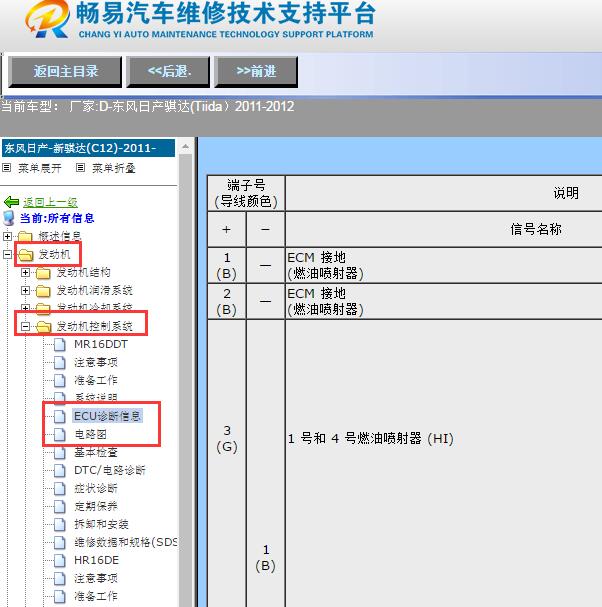Viewport: 602px width, 607px height.
Task: Collapse the 发动机 folder node
Action: [x=7, y=254]
